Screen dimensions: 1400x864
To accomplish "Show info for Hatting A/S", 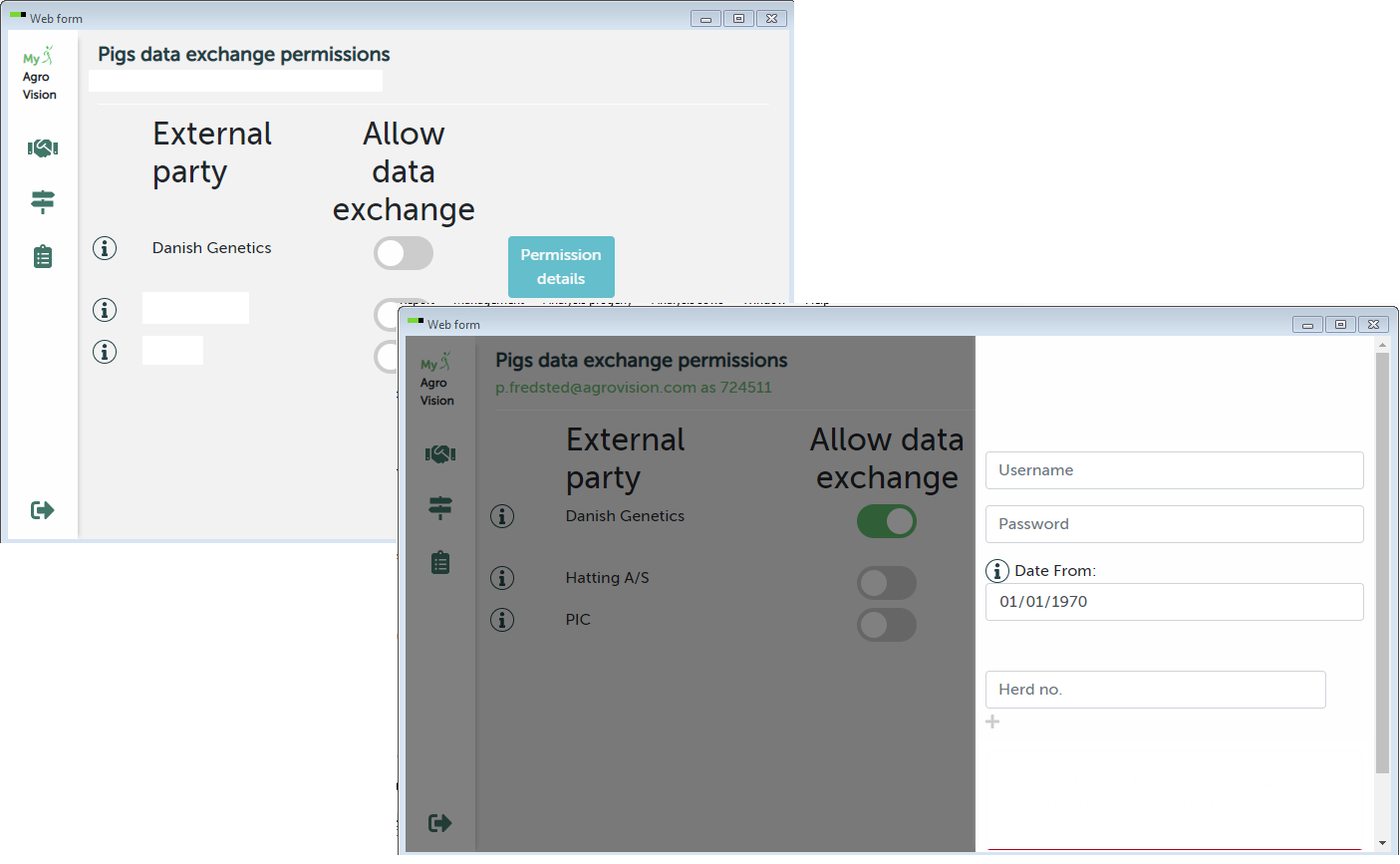I will (502, 578).
